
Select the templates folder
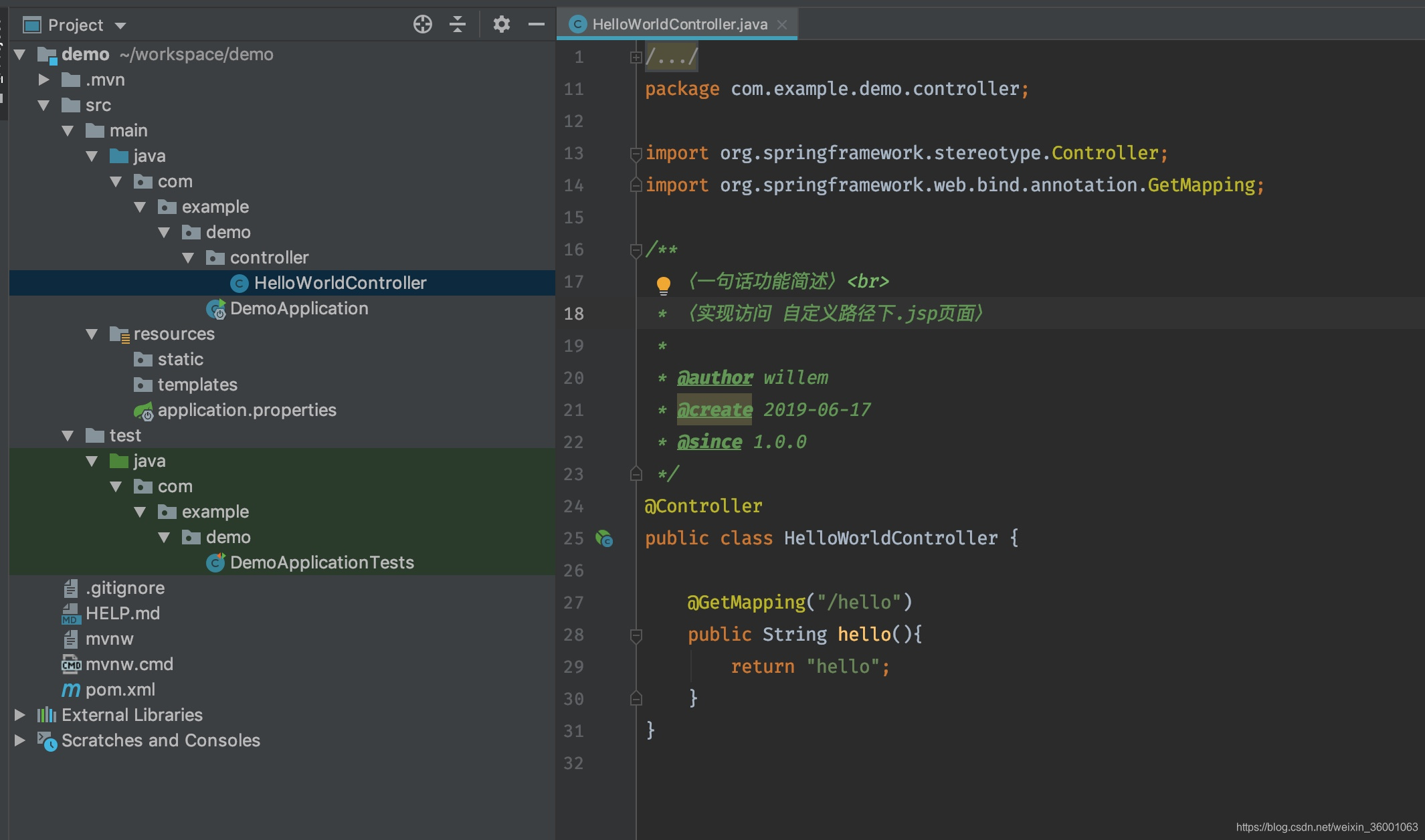click(197, 385)
